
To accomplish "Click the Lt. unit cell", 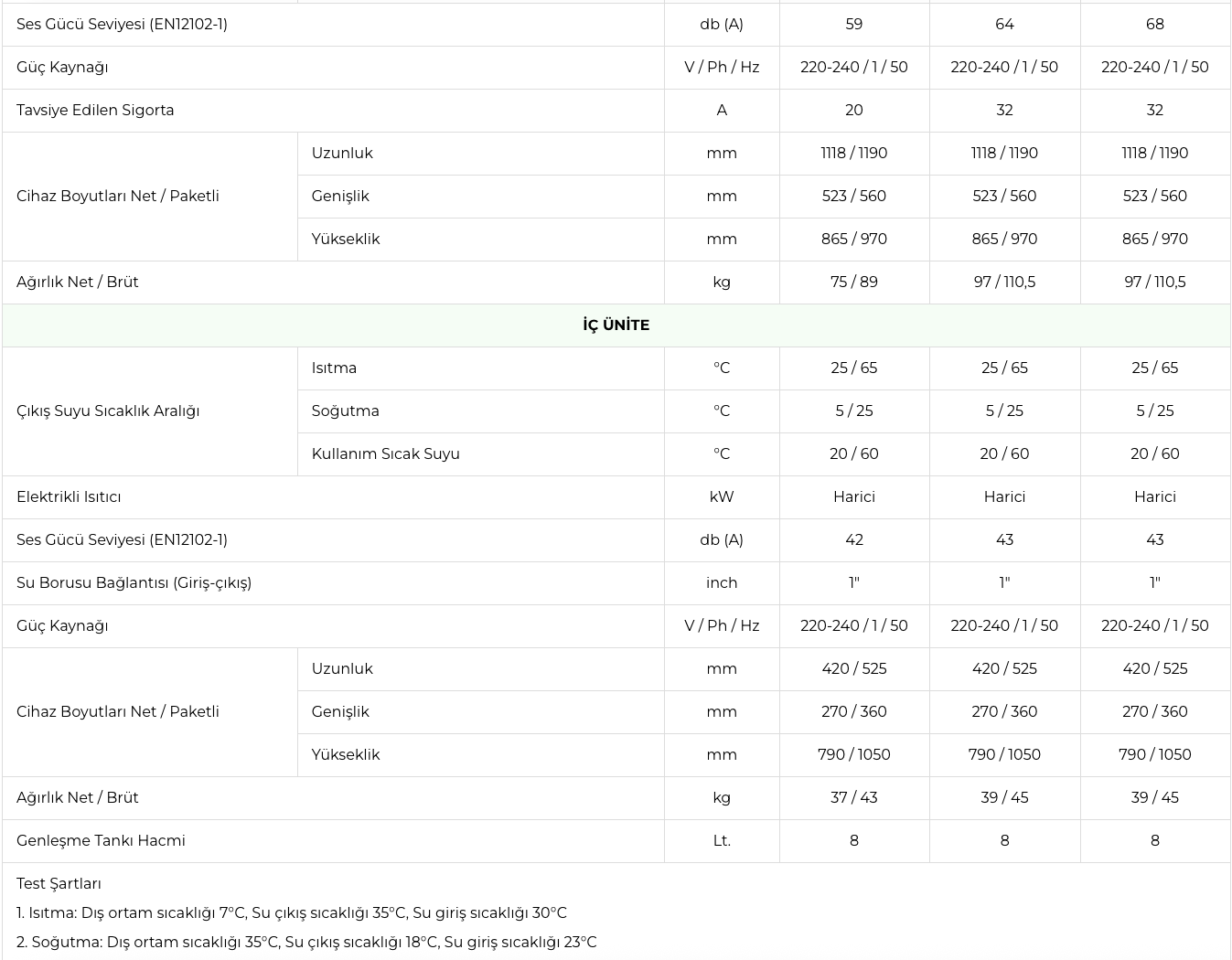I will 722,841.
